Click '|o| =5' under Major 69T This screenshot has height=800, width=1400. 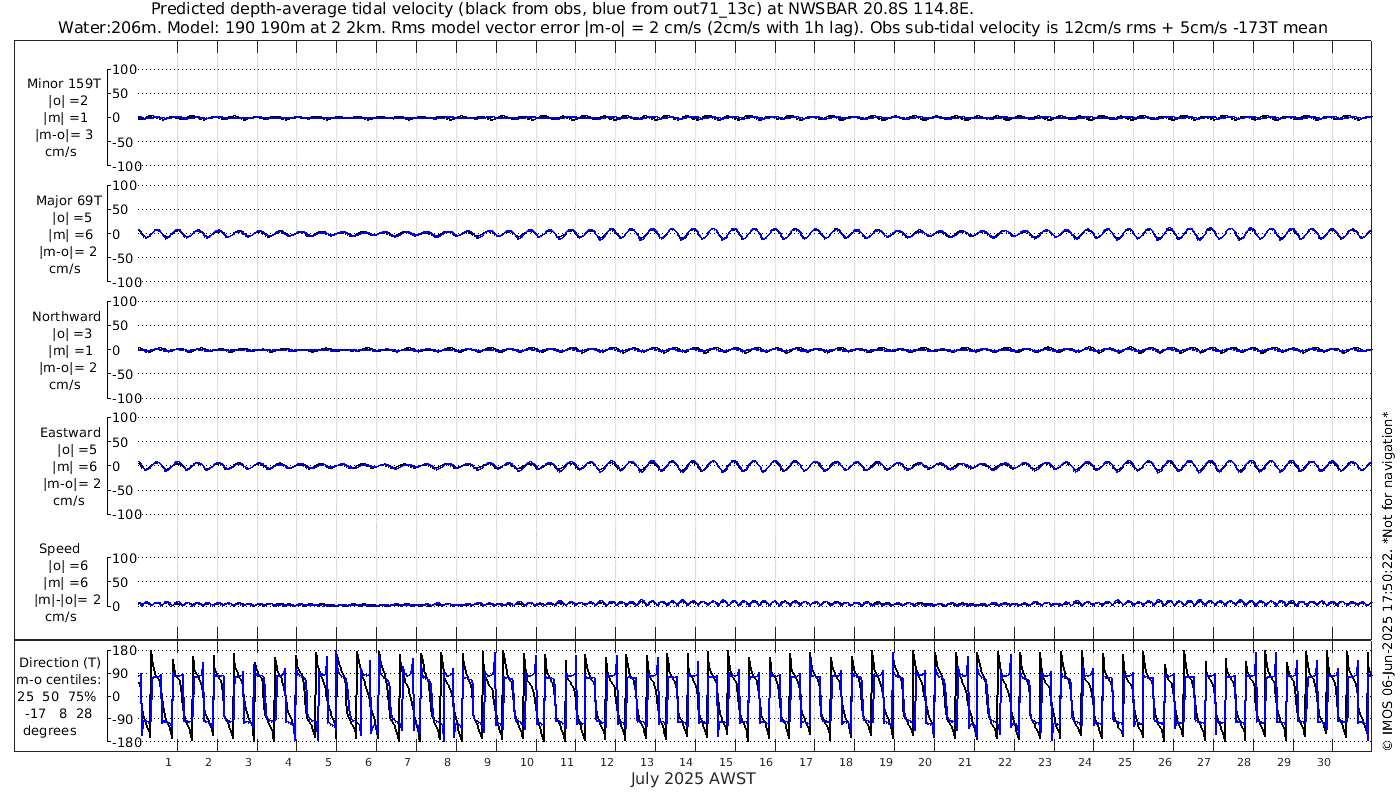[x=73, y=217]
